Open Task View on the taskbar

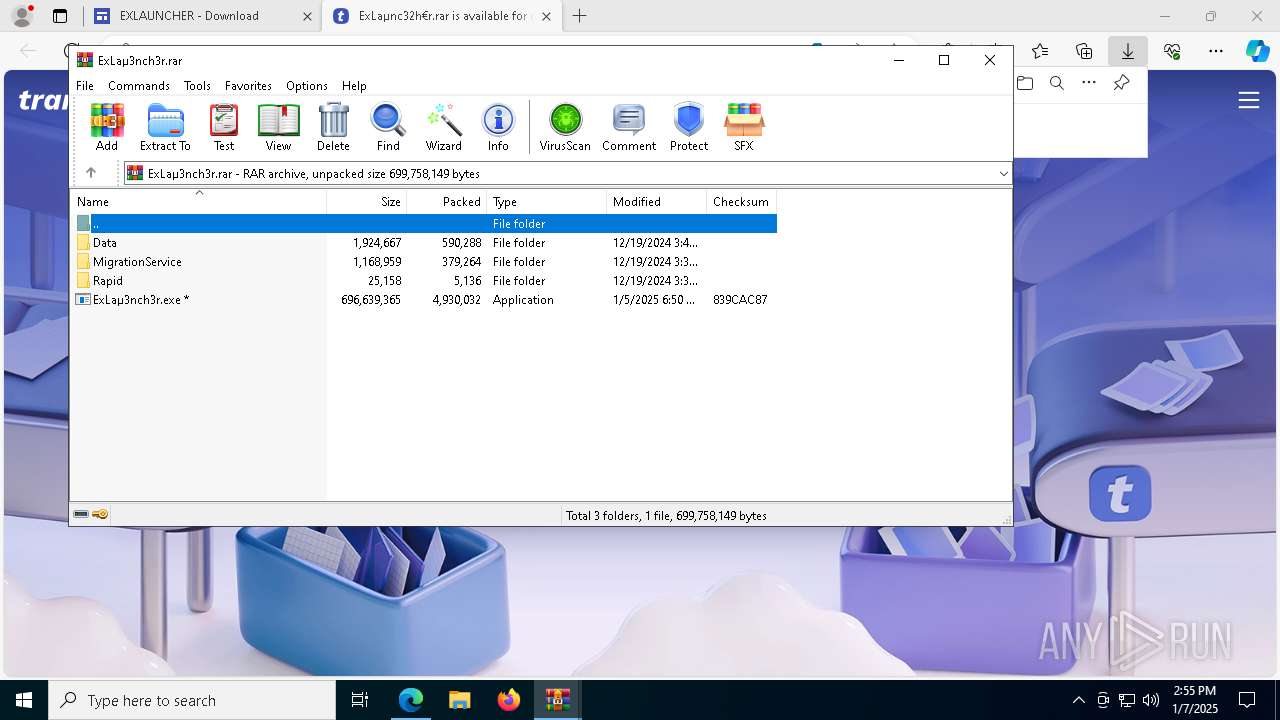click(360, 700)
